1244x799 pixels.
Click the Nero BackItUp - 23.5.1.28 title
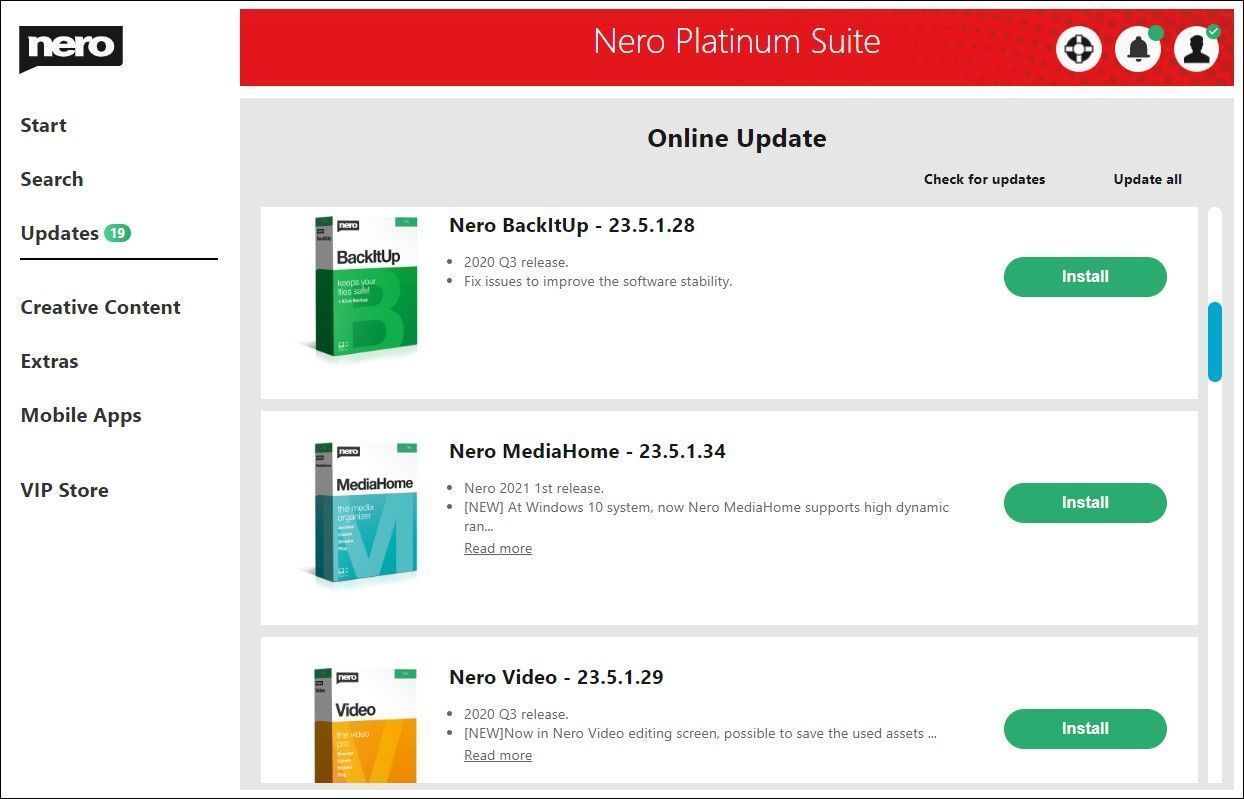tap(572, 225)
